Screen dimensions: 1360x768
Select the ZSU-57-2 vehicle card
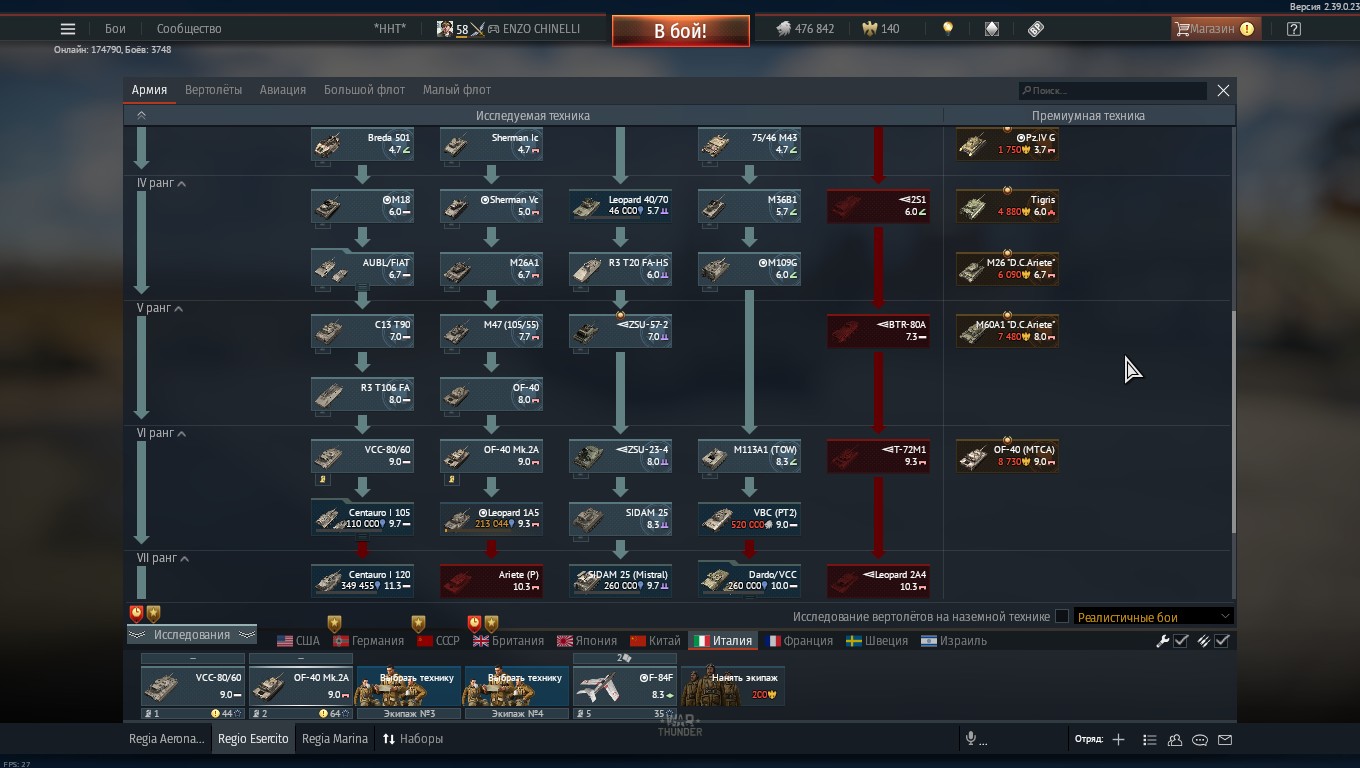point(620,331)
